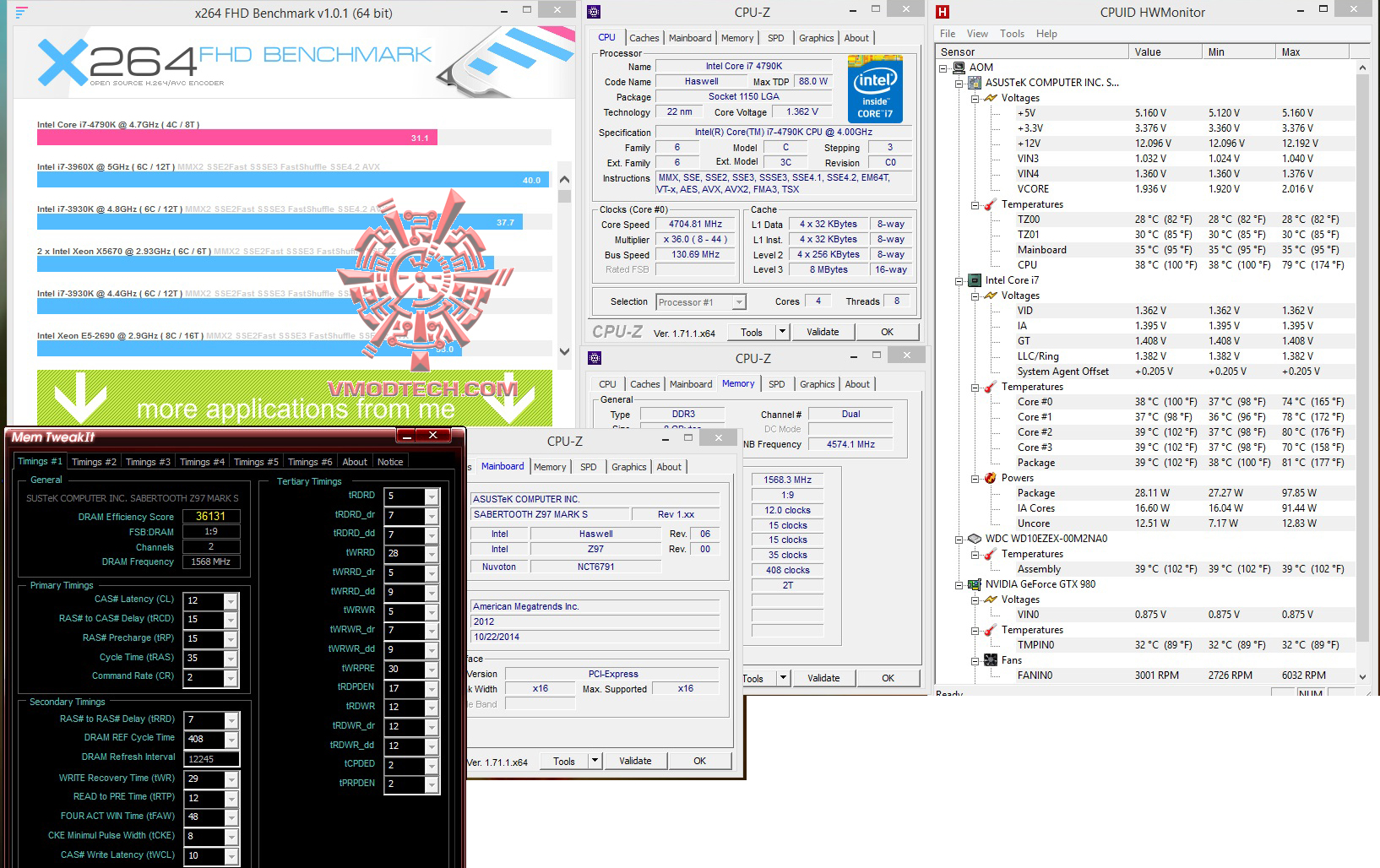Open the Tools dropdown arrow in CPU-Z processor window
1380x868 pixels.
pos(782,332)
